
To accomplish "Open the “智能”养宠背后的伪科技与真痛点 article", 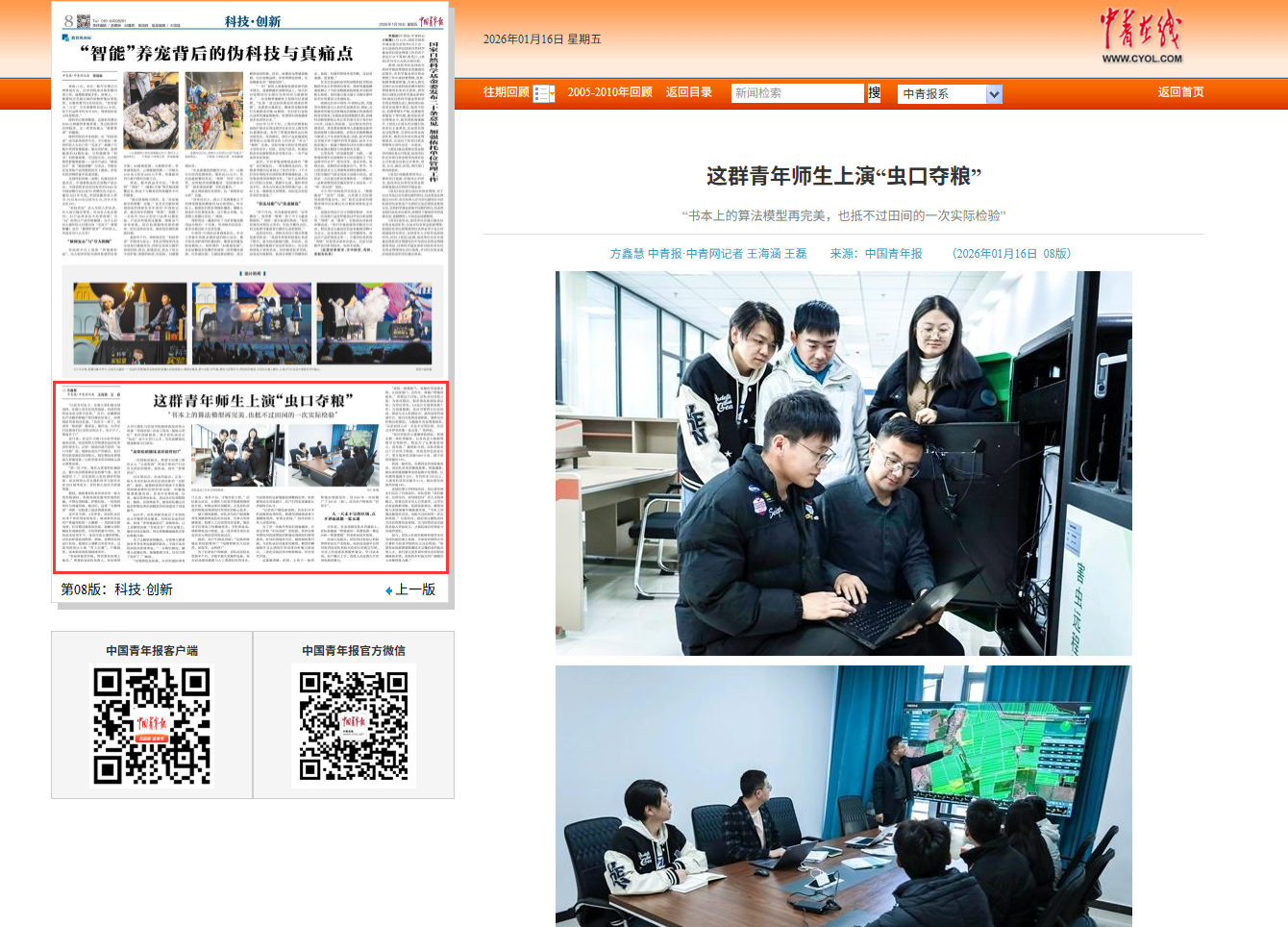I will point(216,54).
